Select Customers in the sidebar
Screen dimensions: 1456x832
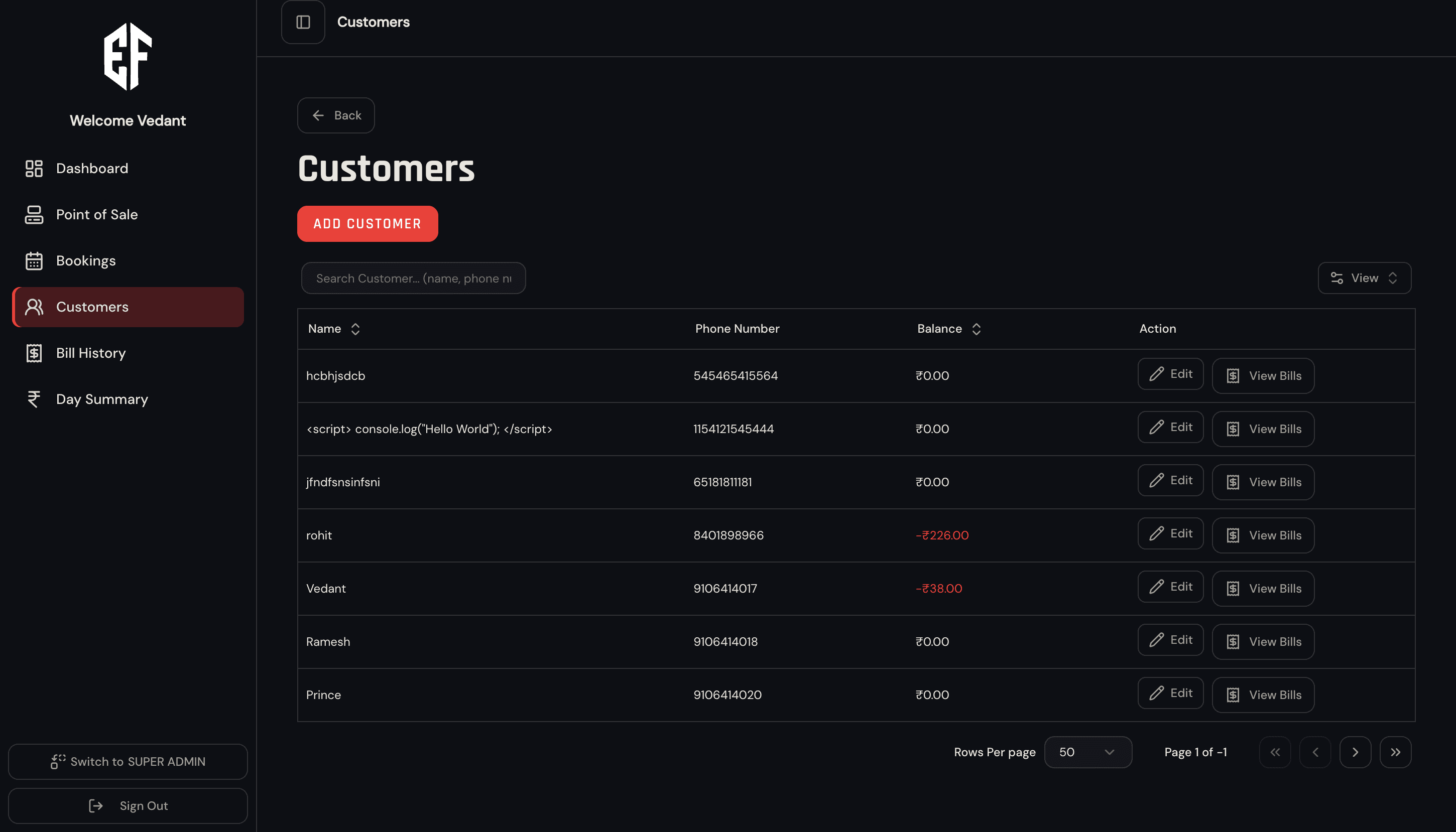[128, 307]
